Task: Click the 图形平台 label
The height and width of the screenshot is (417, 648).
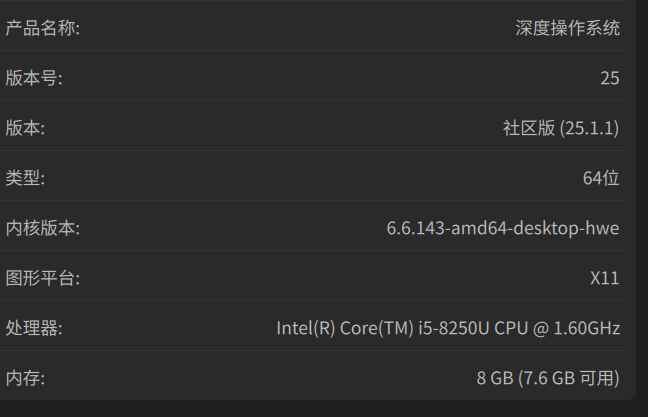Action: tap(43, 278)
